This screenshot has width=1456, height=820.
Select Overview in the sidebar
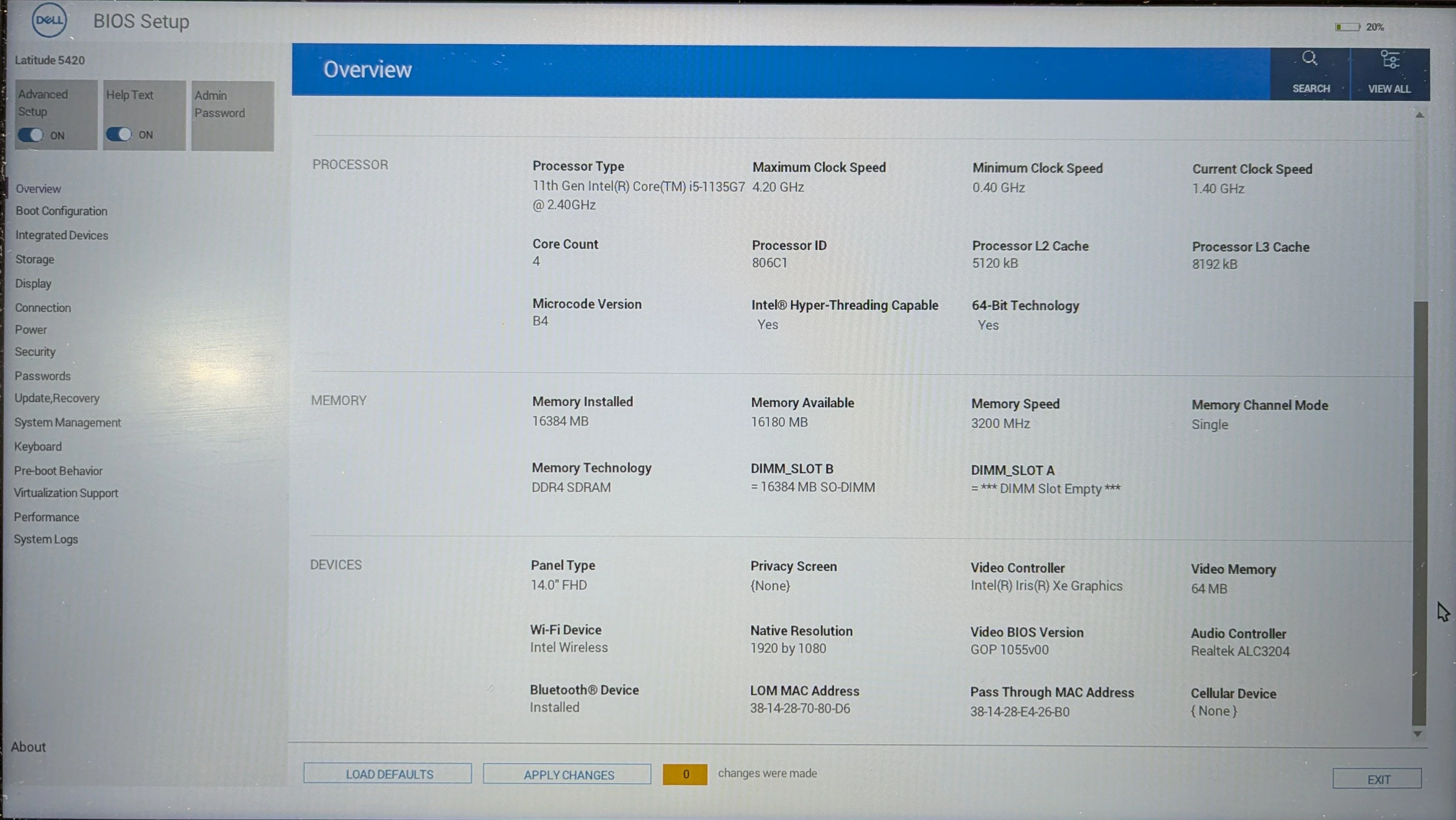38,189
